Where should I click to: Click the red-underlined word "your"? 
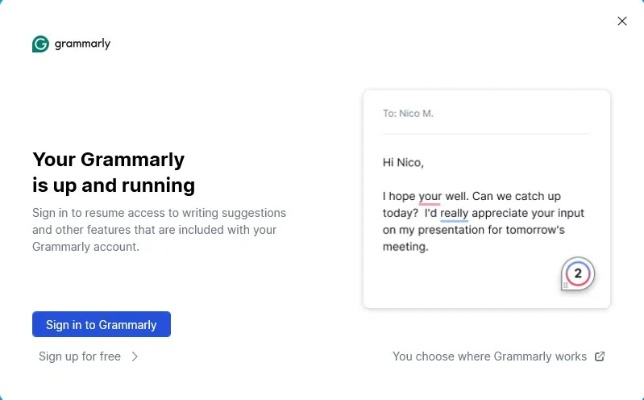point(430,196)
